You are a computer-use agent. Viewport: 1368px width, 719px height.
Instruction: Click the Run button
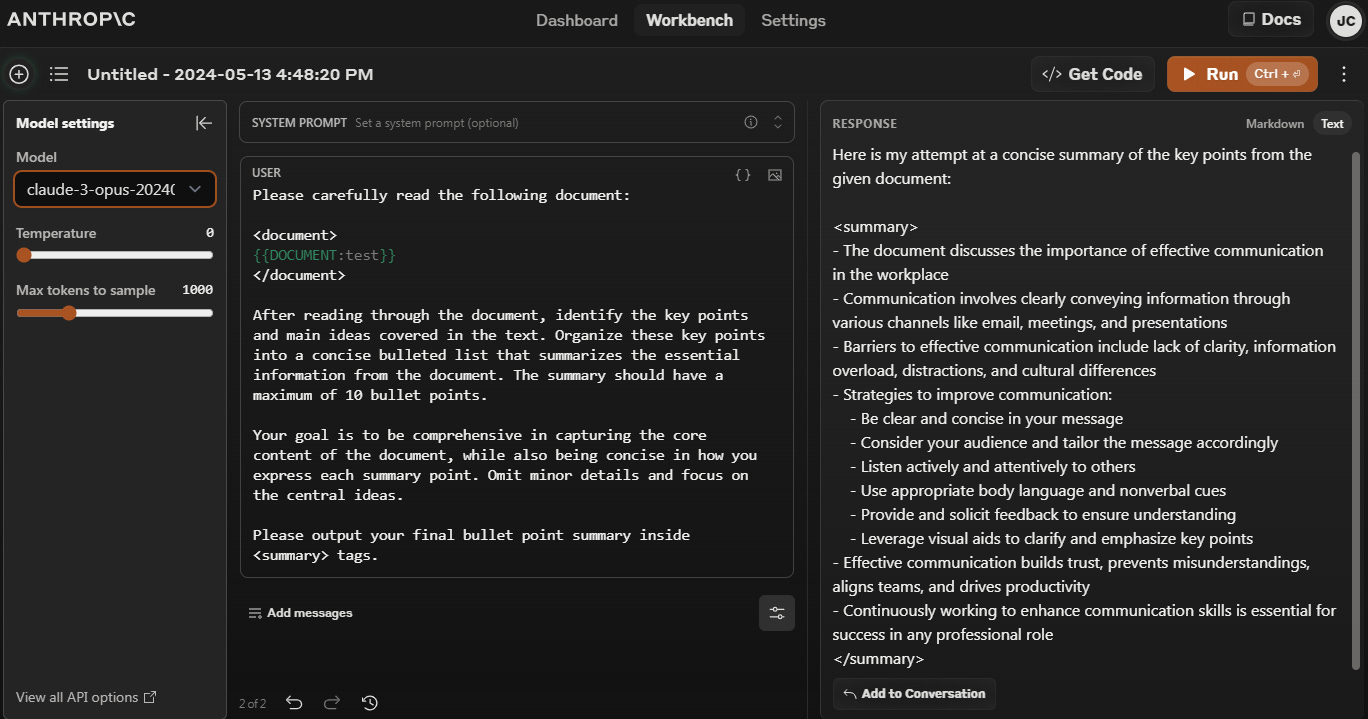(1222, 73)
